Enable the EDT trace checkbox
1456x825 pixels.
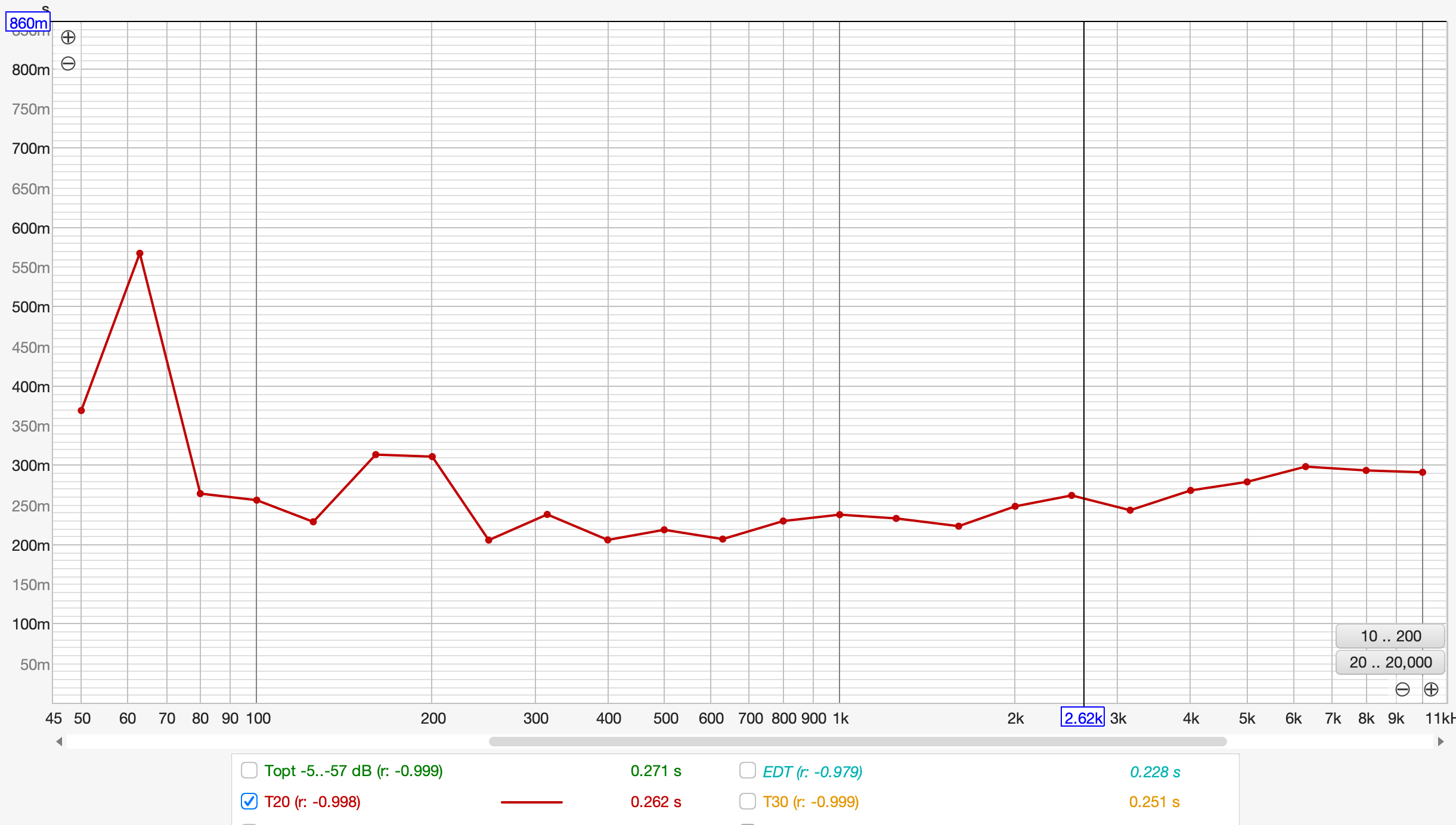[747, 770]
